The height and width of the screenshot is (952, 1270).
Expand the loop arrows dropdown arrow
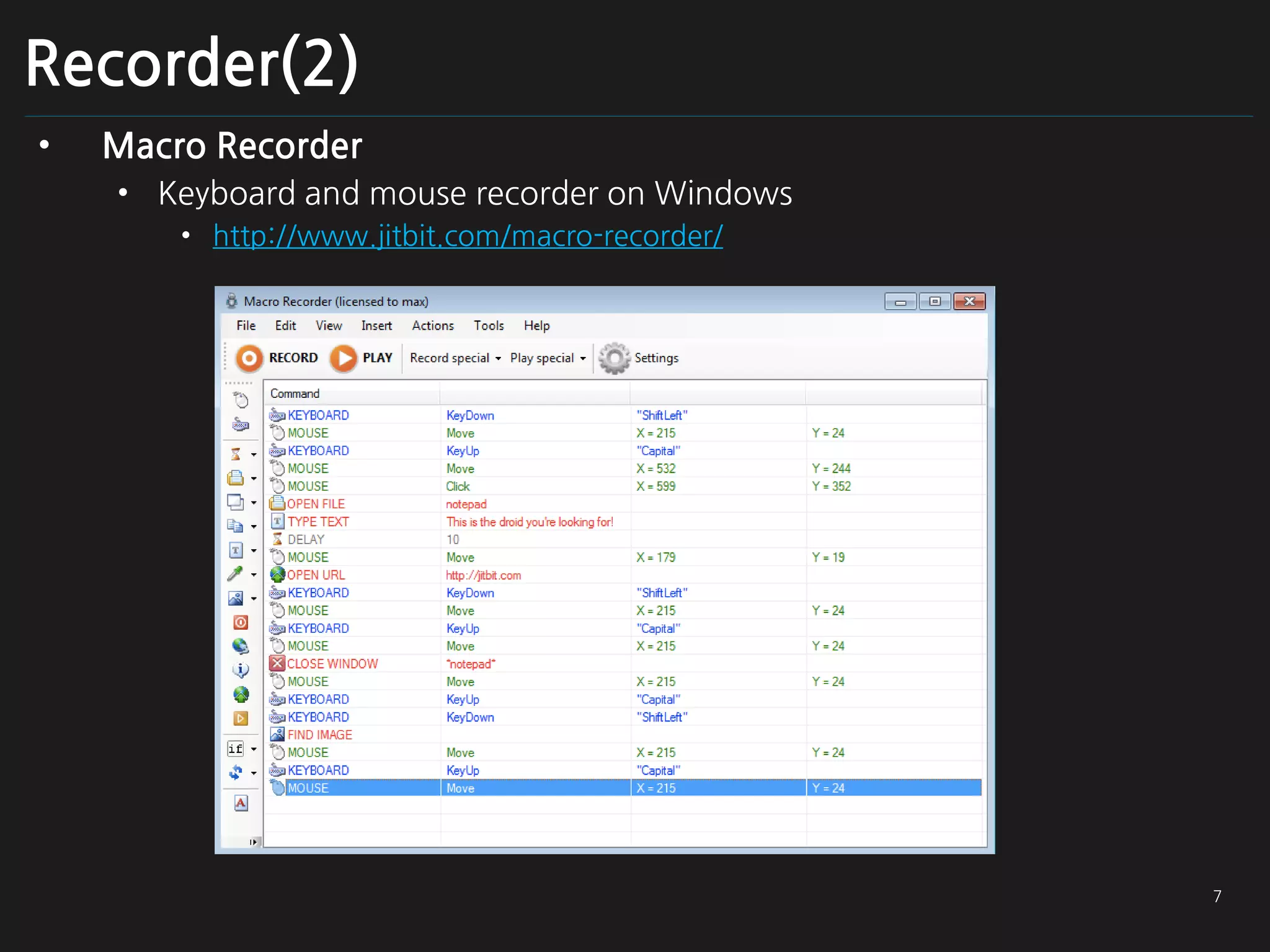(x=254, y=773)
